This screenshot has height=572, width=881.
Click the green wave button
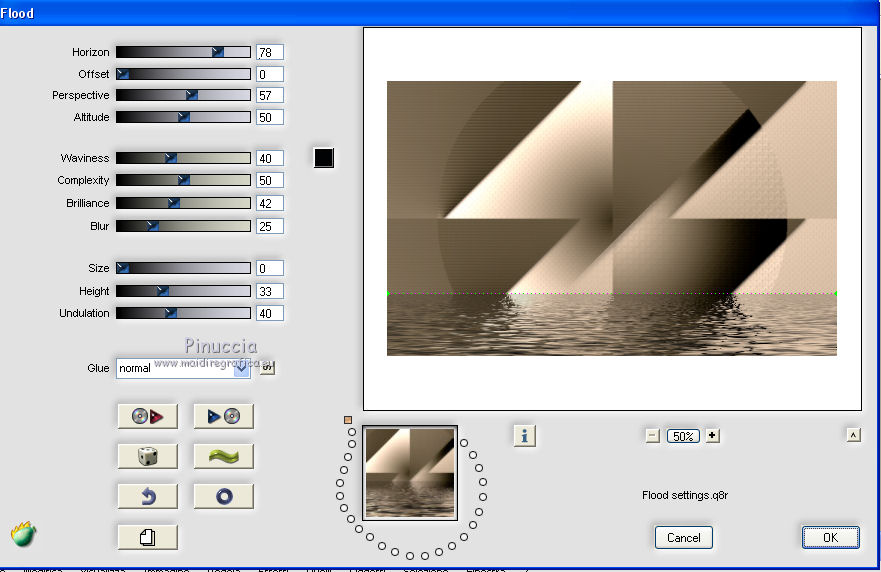pyautogui.click(x=224, y=456)
